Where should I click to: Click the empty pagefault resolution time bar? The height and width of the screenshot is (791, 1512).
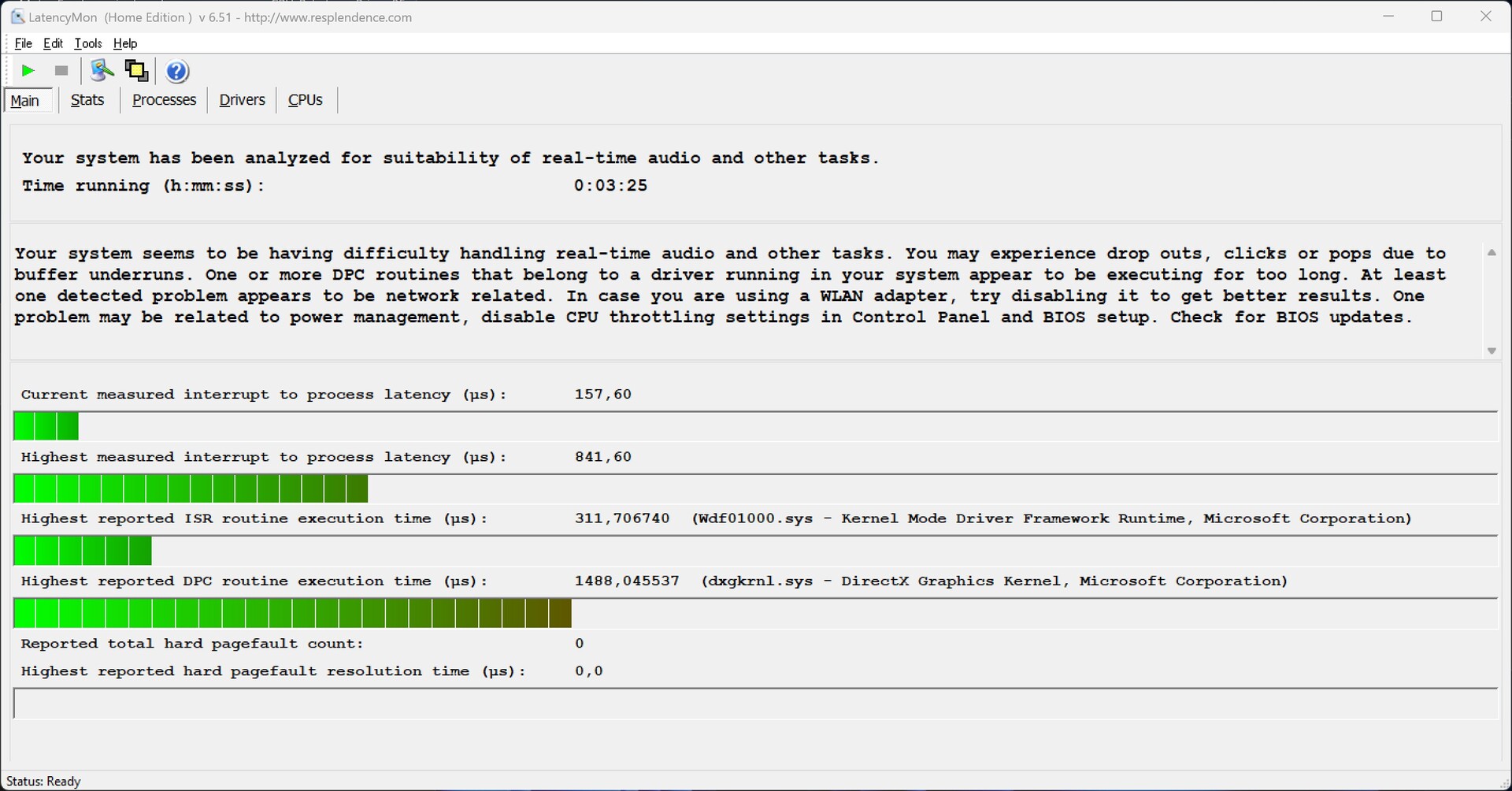pyautogui.click(x=754, y=704)
